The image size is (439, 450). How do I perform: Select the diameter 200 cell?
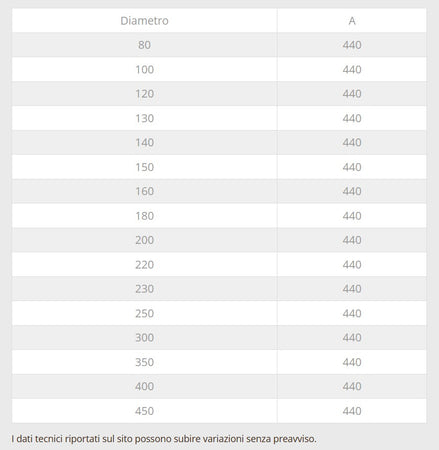pos(144,240)
